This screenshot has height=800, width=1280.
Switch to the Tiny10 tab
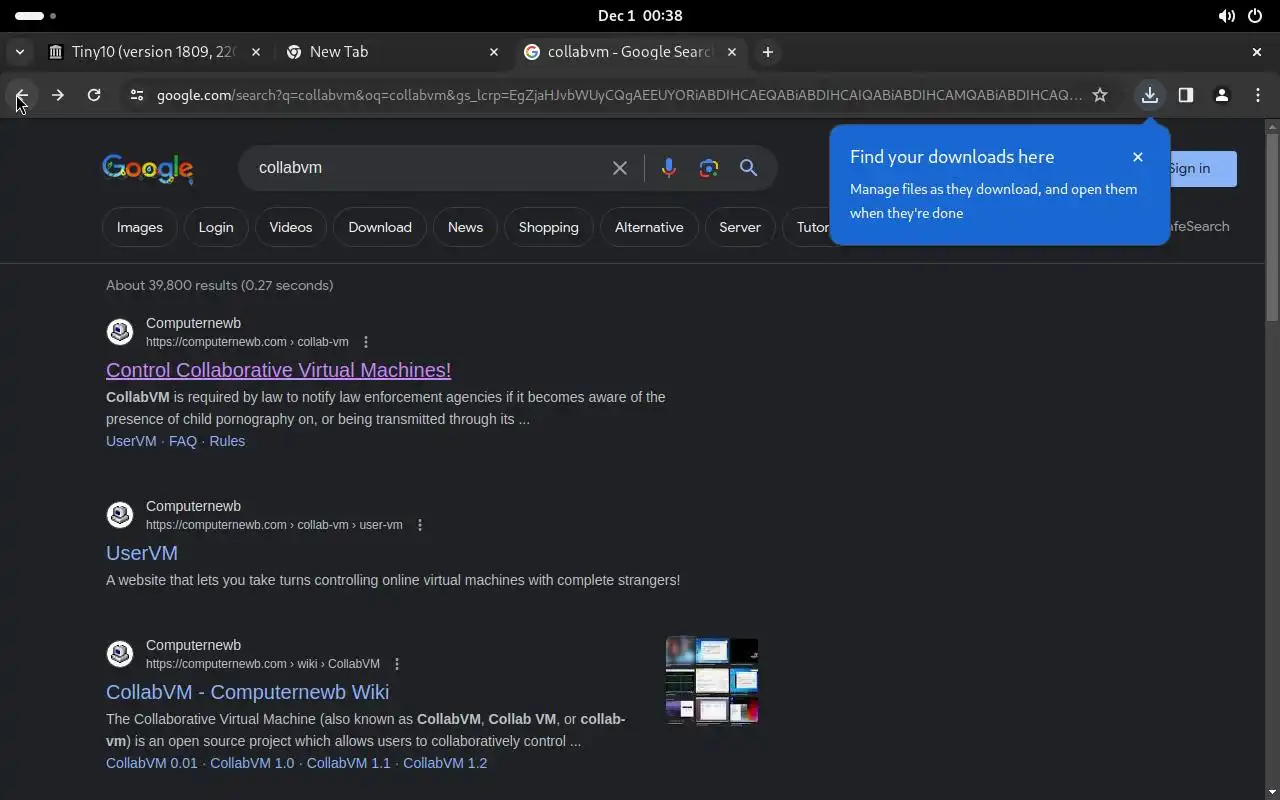(x=152, y=52)
